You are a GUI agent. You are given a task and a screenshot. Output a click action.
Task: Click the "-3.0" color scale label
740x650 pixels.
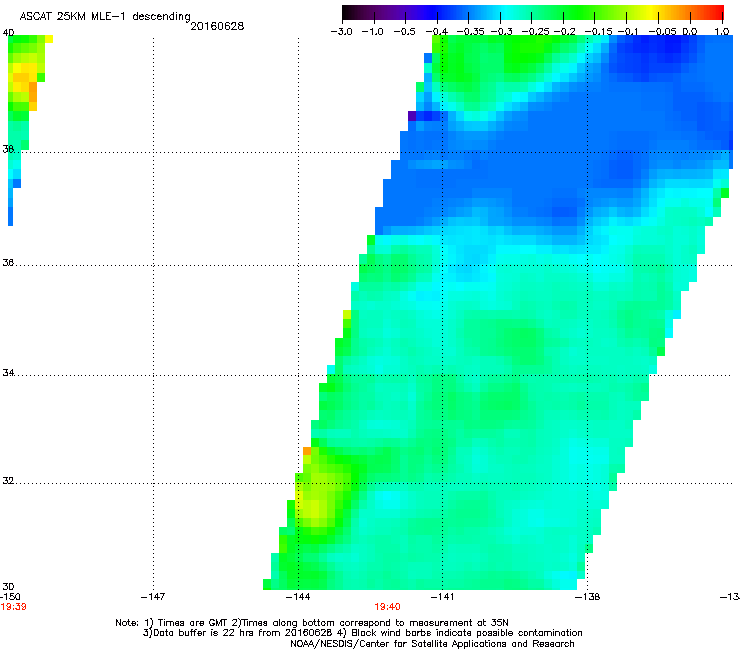(342, 32)
